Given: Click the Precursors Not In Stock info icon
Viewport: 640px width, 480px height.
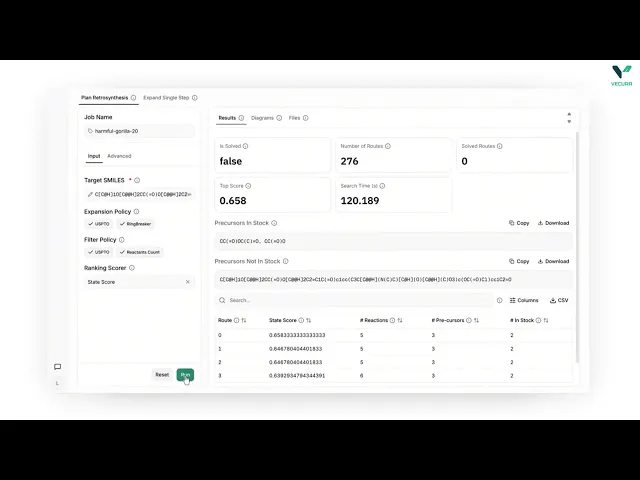Looking at the screenshot, I should pos(286,261).
